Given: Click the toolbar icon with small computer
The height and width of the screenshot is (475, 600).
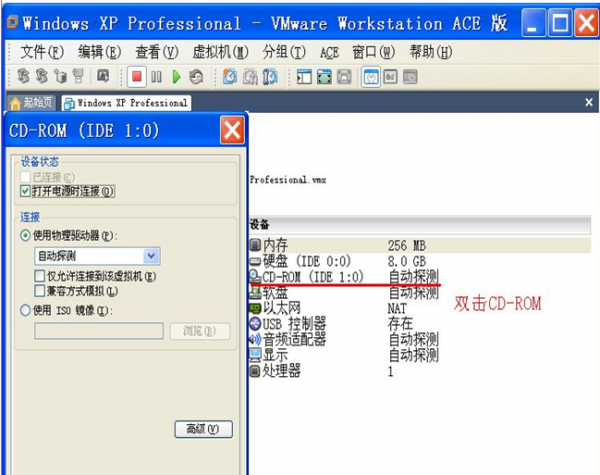Looking at the screenshot, I should 60,76.
